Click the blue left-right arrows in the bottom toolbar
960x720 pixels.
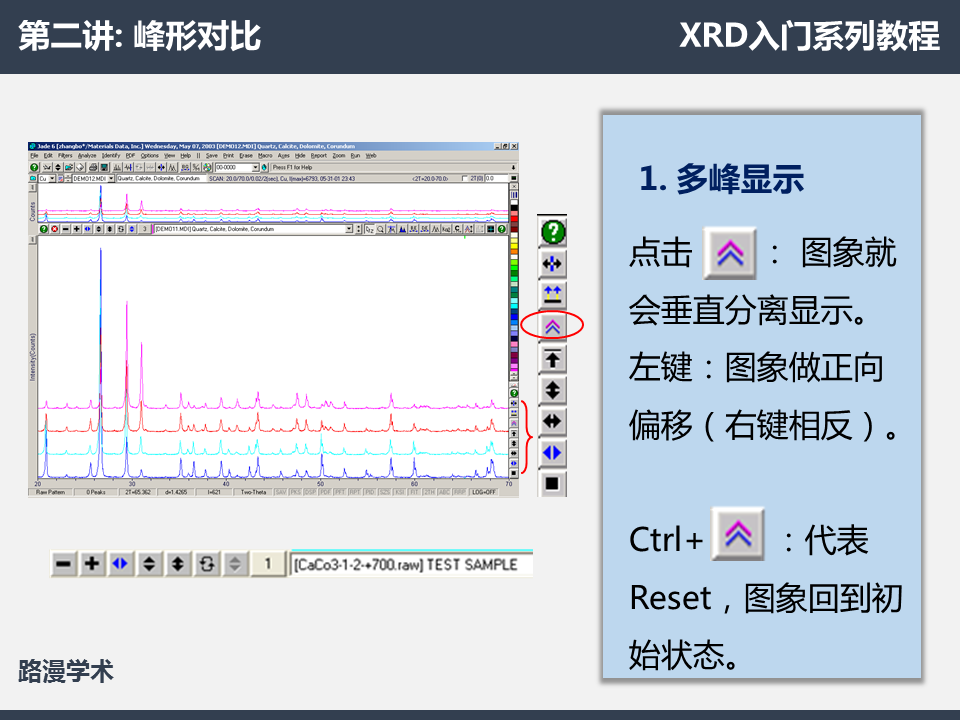120,563
